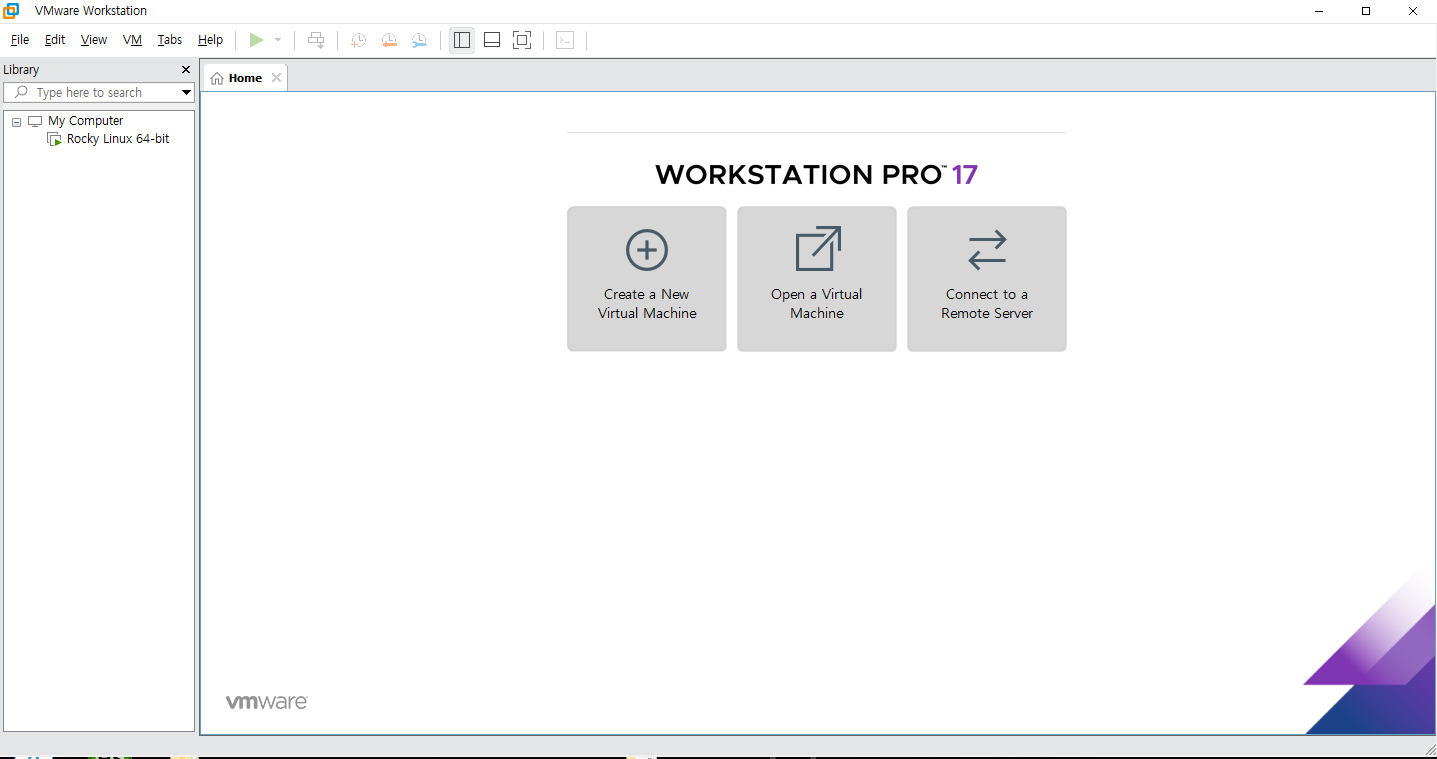Open the File menu
The image size is (1437, 759).
(x=20, y=40)
